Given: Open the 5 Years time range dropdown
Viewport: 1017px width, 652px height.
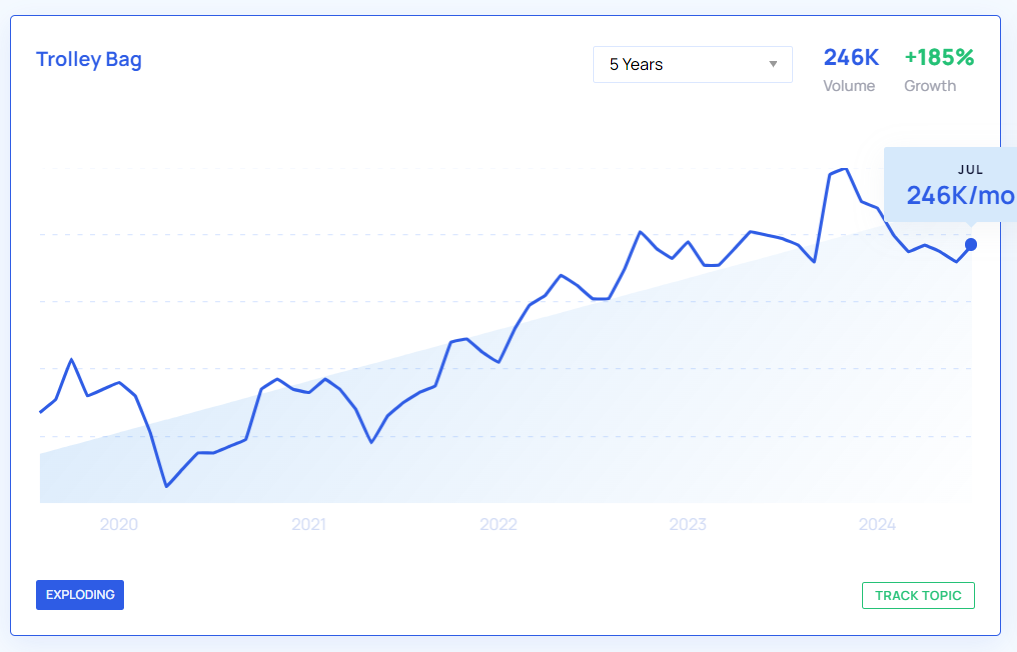Looking at the screenshot, I should [x=691, y=64].
